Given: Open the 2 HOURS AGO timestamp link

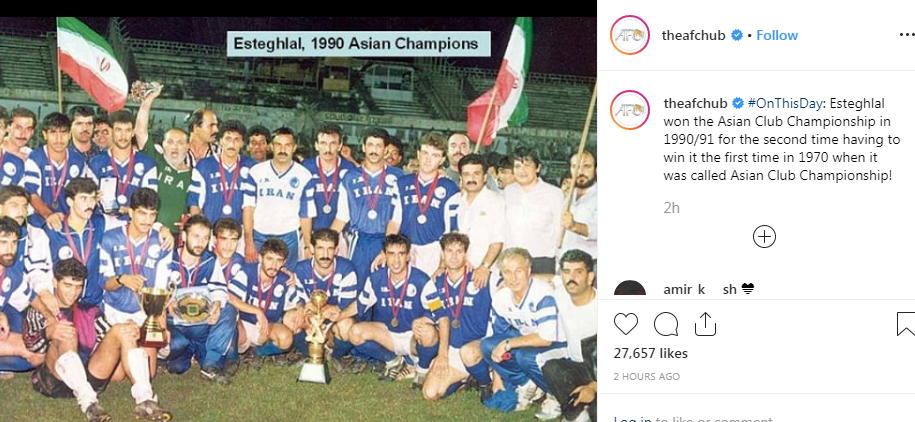Looking at the screenshot, I should [x=647, y=376].
